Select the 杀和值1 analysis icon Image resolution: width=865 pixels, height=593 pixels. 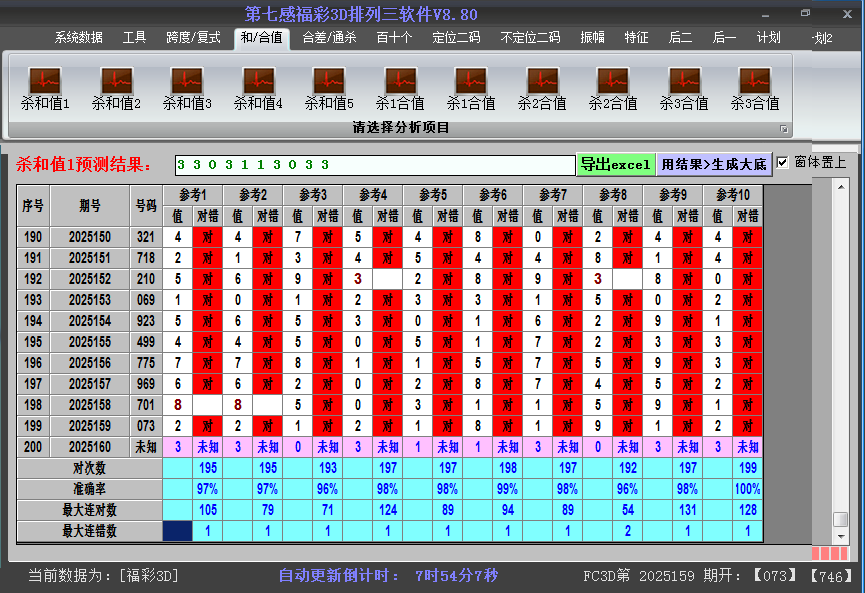45,88
